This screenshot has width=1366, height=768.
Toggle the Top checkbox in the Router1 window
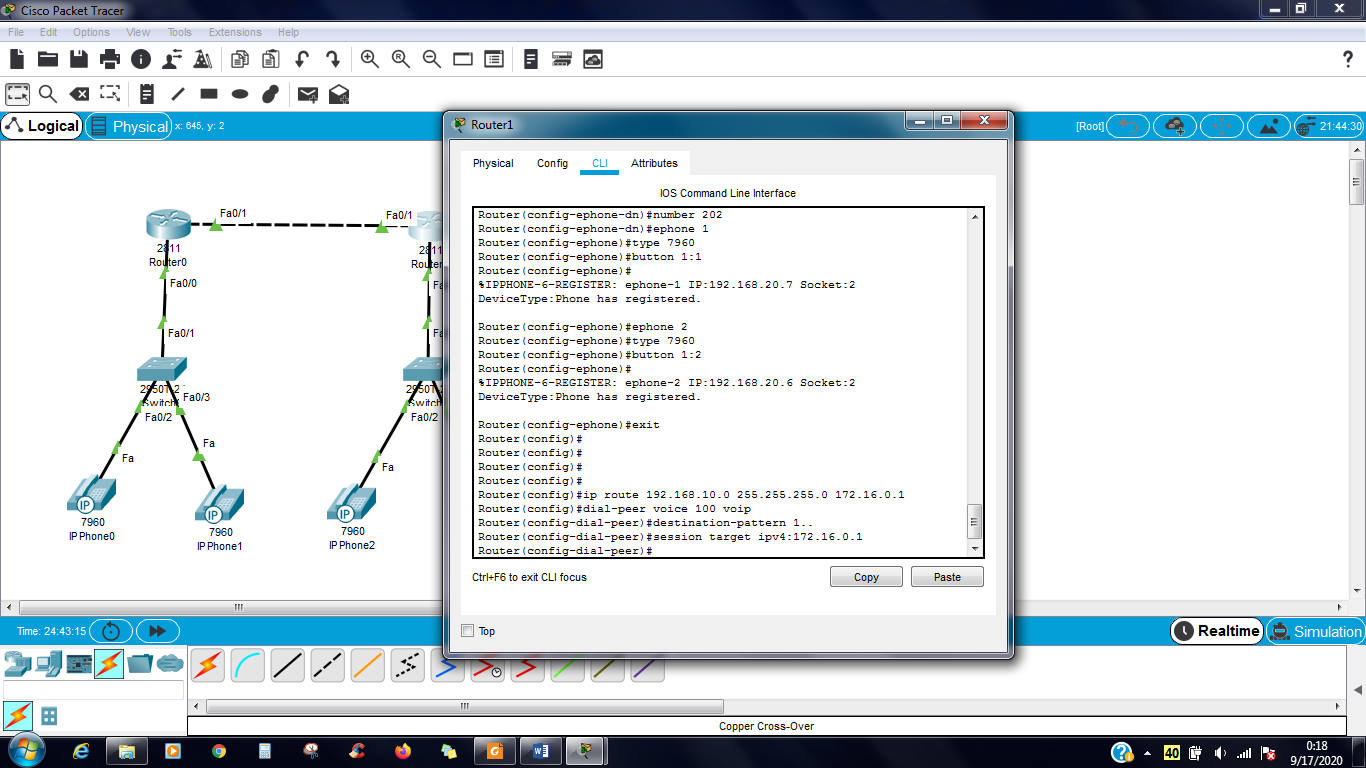[467, 631]
